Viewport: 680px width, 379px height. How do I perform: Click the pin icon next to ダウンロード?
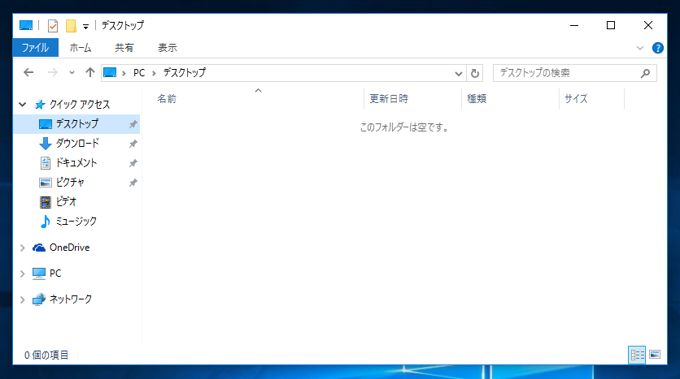pos(133,144)
